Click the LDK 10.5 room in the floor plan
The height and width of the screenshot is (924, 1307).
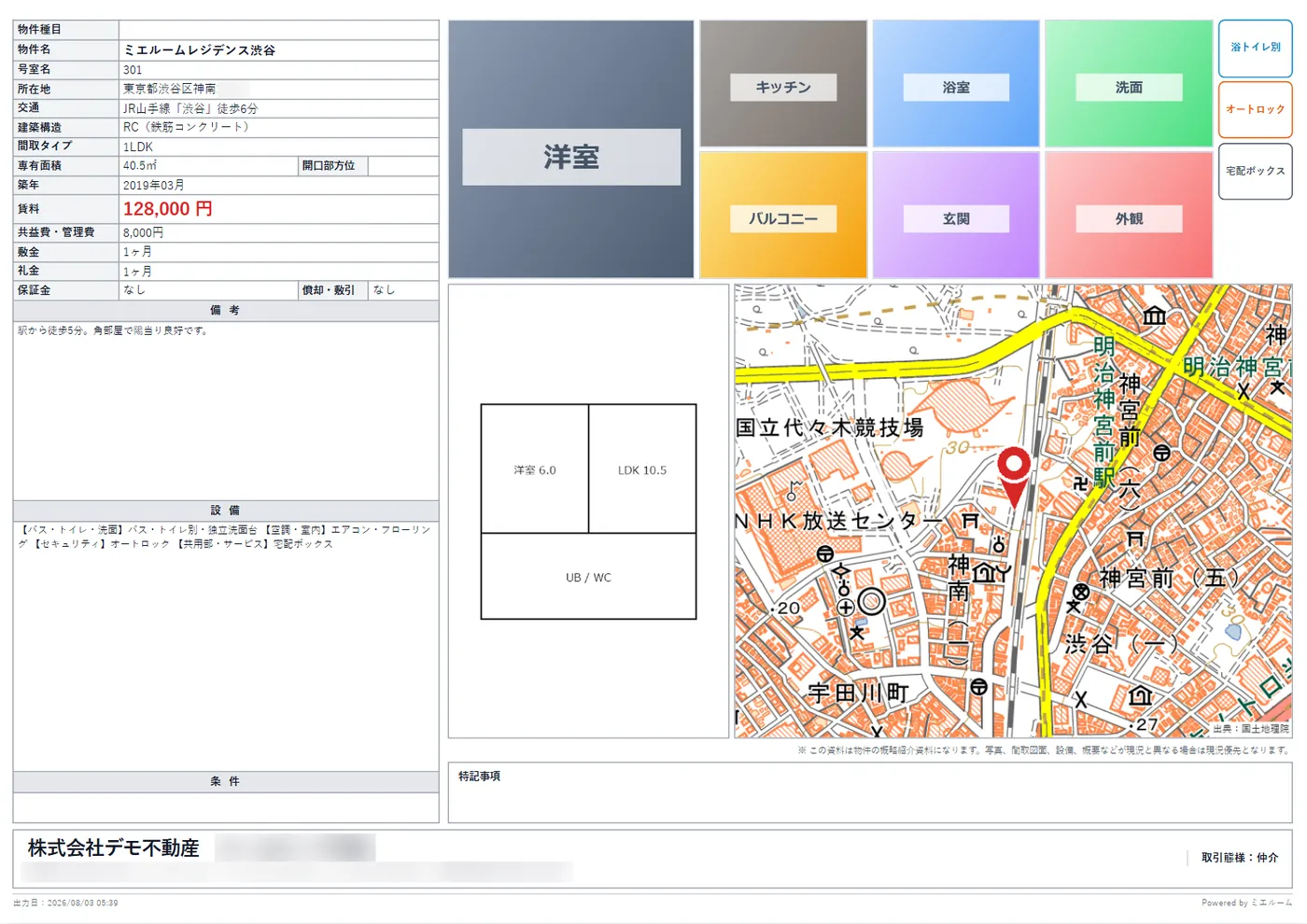642,469
